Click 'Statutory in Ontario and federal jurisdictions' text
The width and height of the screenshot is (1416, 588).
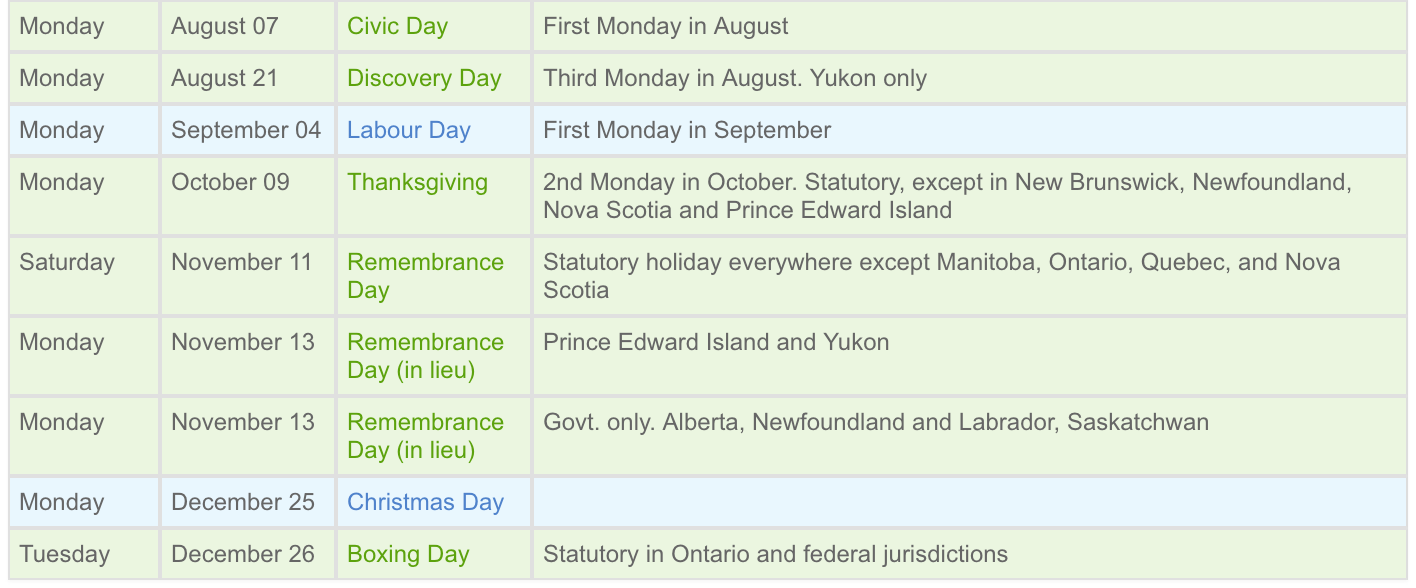(x=775, y=554)
